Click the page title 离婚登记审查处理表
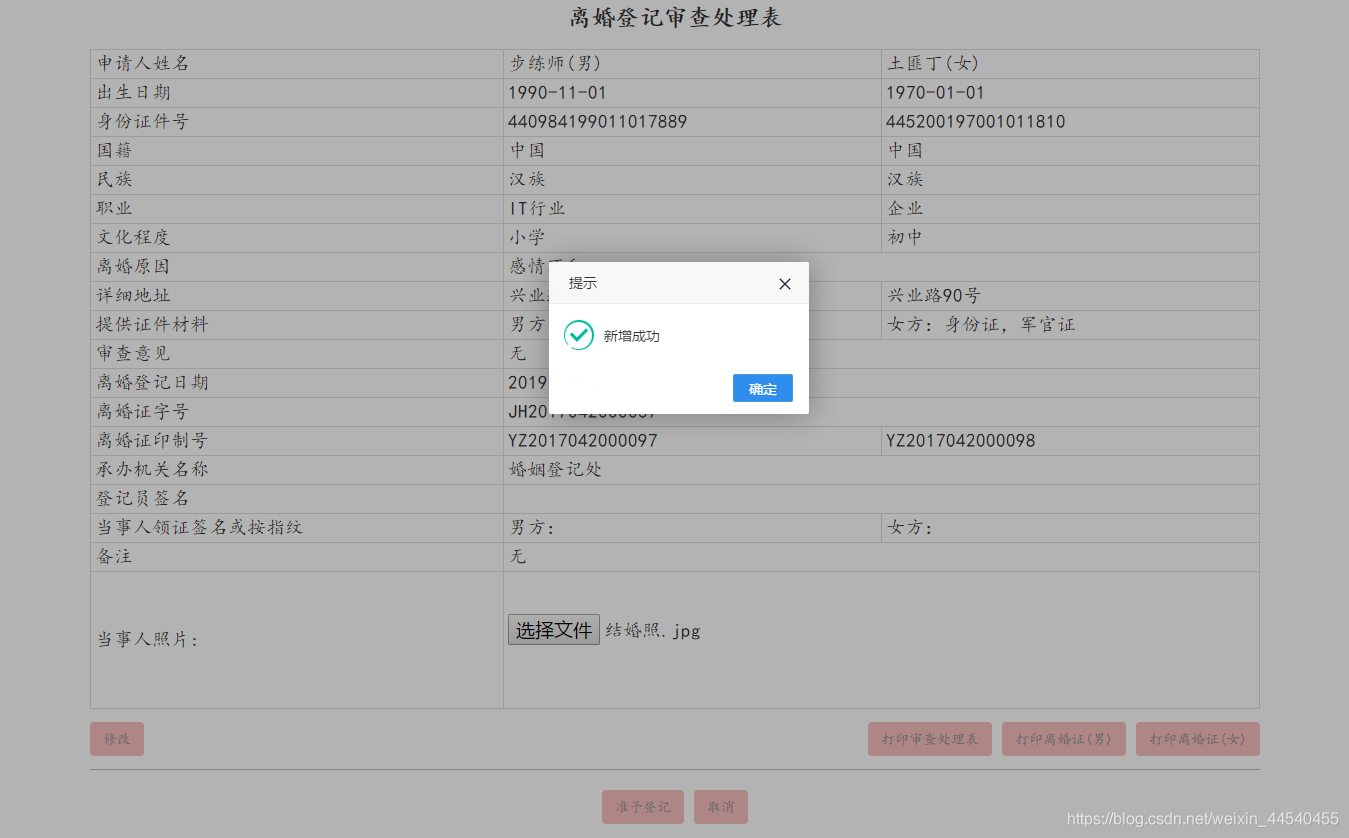The image size is (1349, 838). (x=675, y=18)
